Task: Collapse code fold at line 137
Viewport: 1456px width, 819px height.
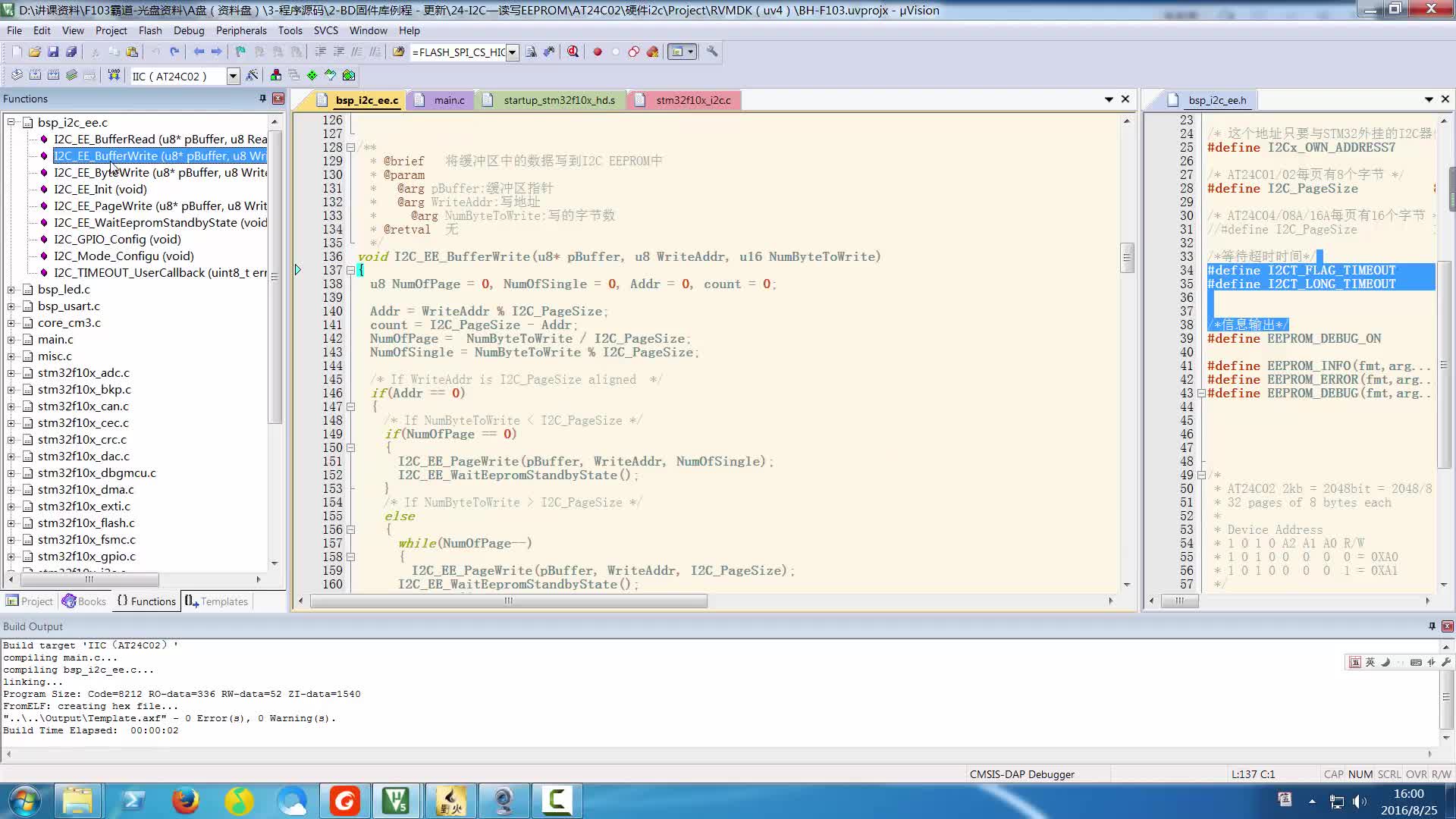Action: pyautogui.click(x=350, y=270)
